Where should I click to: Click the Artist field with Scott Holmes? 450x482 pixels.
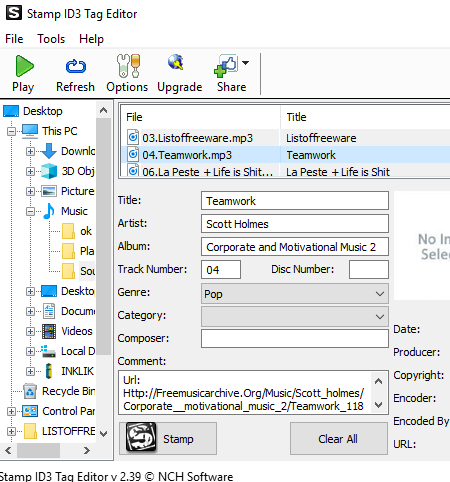(x=295, y=224)
